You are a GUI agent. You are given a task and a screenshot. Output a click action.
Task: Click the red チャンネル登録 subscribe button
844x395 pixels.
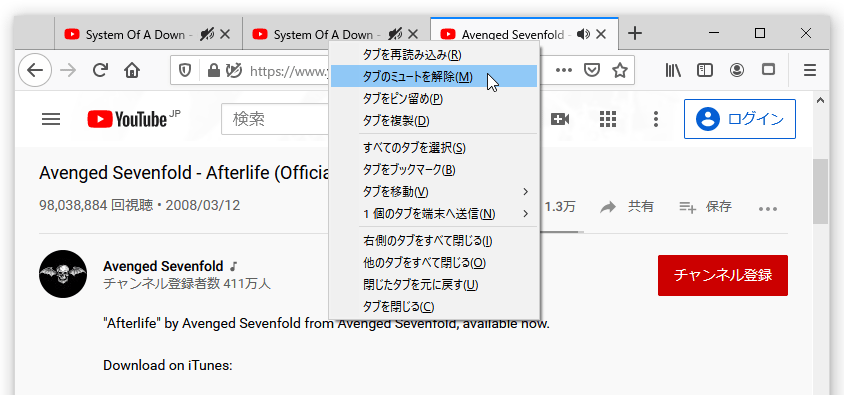tap(723, 275)
